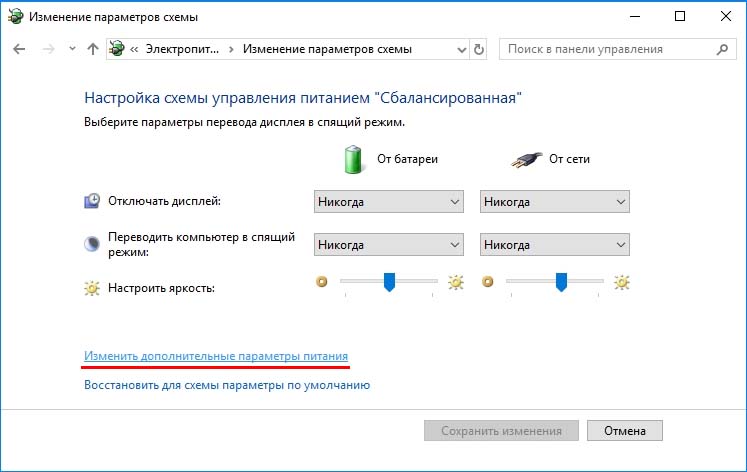
Task: Click Восстановить для схемы параметры по умолчанию
Action: (x=227, y=385)
